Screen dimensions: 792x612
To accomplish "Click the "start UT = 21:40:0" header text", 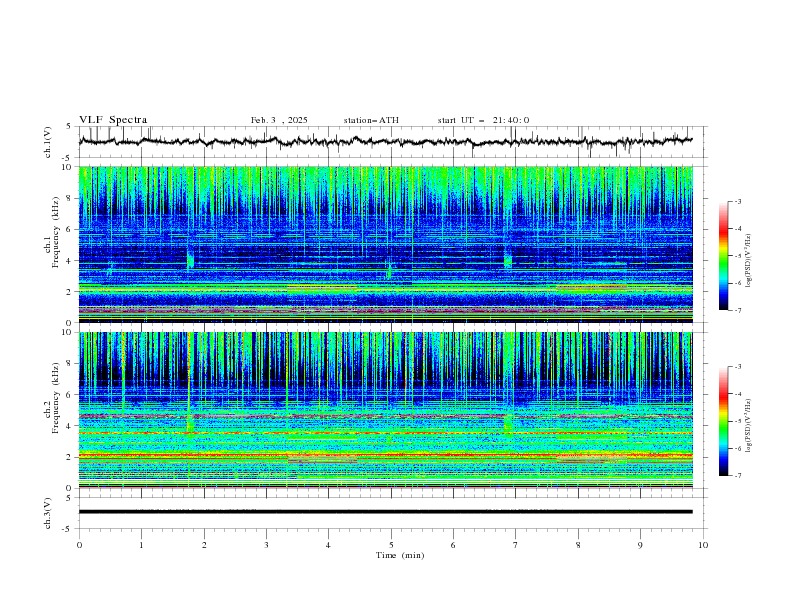I will coord(483,120).
